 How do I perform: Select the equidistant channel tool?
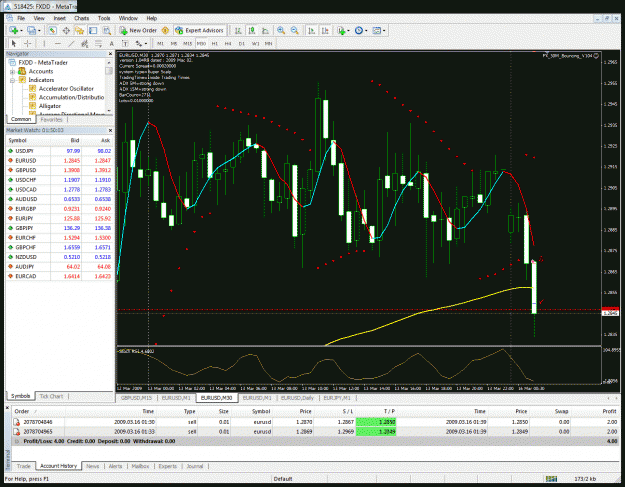(x=85, y=43)
